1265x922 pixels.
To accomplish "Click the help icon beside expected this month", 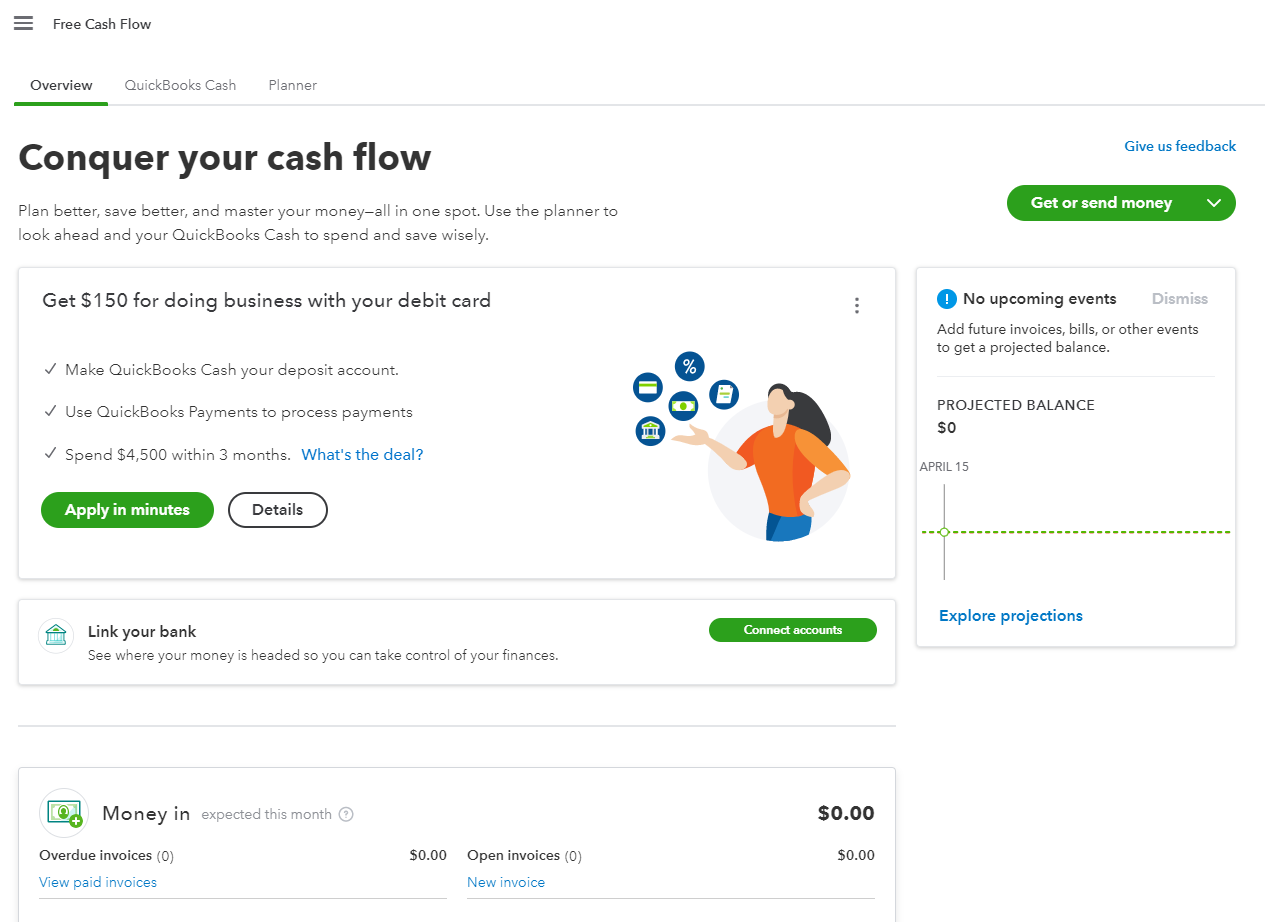I will point(346,814).
